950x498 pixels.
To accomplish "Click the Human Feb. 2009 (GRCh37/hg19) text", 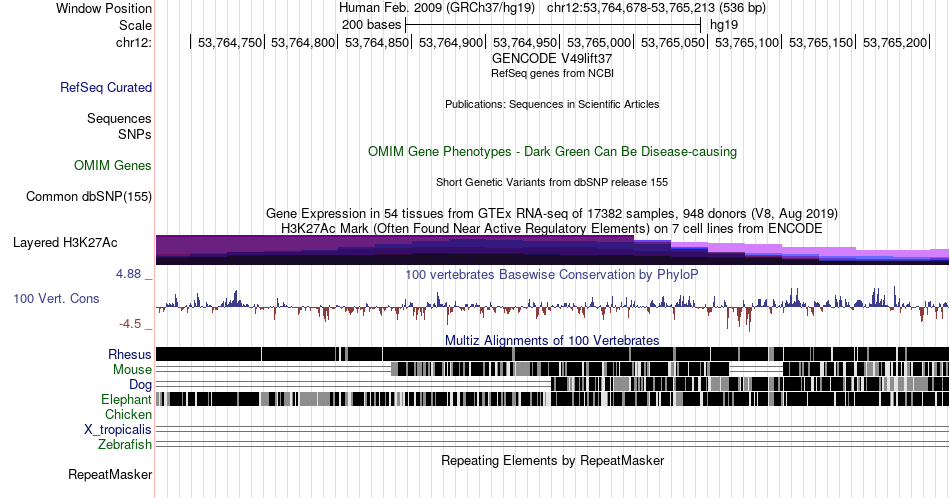I will click(x=437, y=8).
